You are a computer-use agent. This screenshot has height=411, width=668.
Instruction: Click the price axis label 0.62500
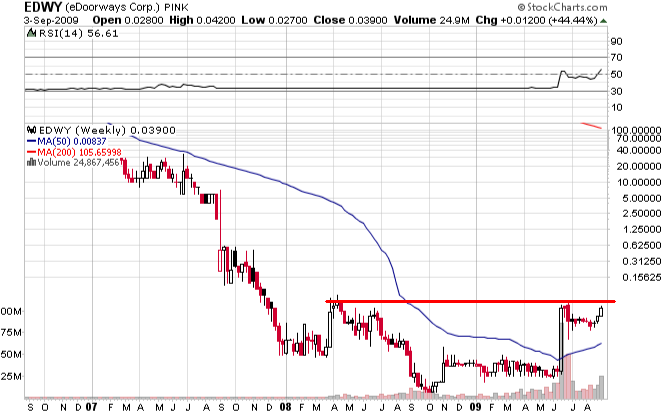pyautogui.click(x=642, y=245)
